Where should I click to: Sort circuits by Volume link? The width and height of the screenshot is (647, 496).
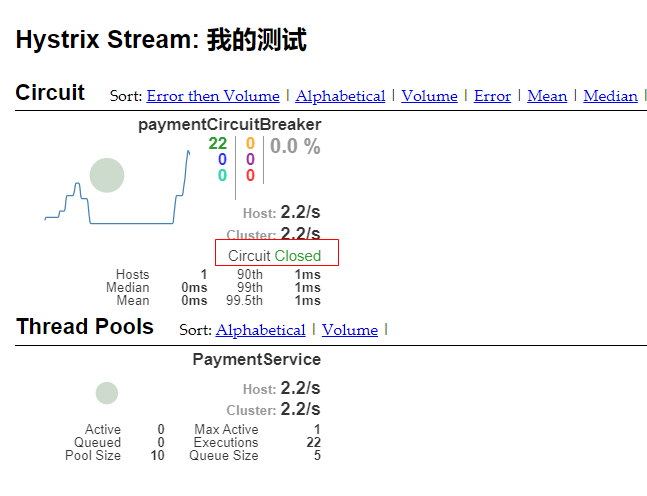click(x=430, y=96)
